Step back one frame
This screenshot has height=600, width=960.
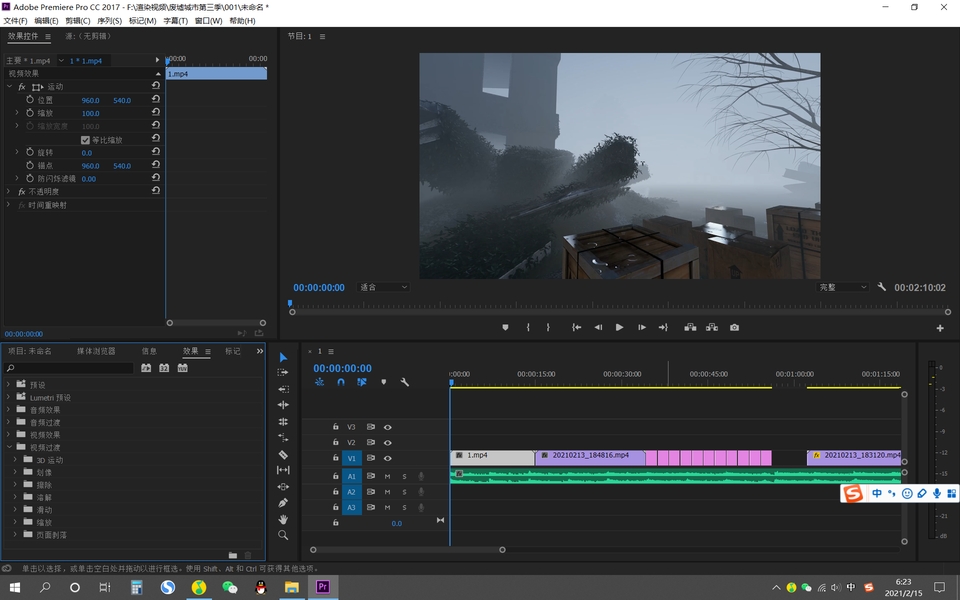(x=598, y=328)
